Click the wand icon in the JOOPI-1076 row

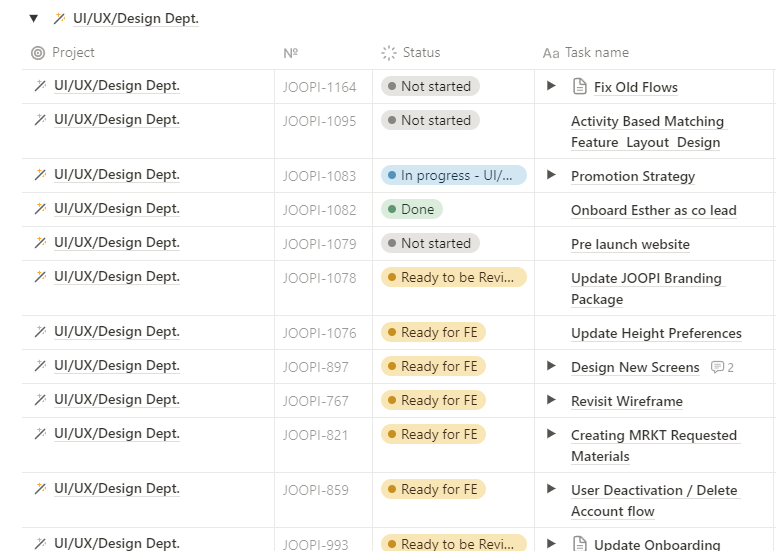tap(41, 332)
